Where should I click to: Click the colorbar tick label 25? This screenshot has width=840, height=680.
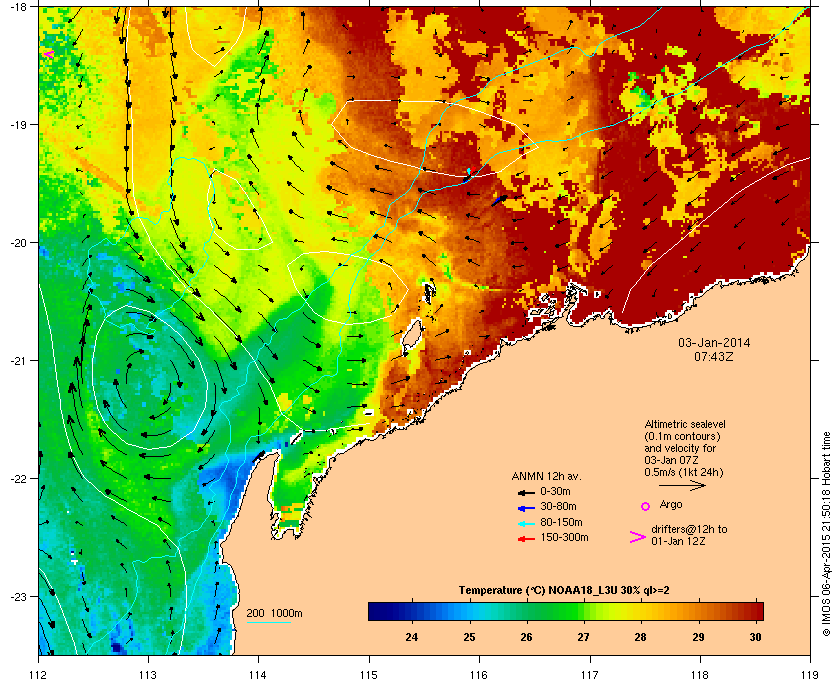click(x=469, y=637)
